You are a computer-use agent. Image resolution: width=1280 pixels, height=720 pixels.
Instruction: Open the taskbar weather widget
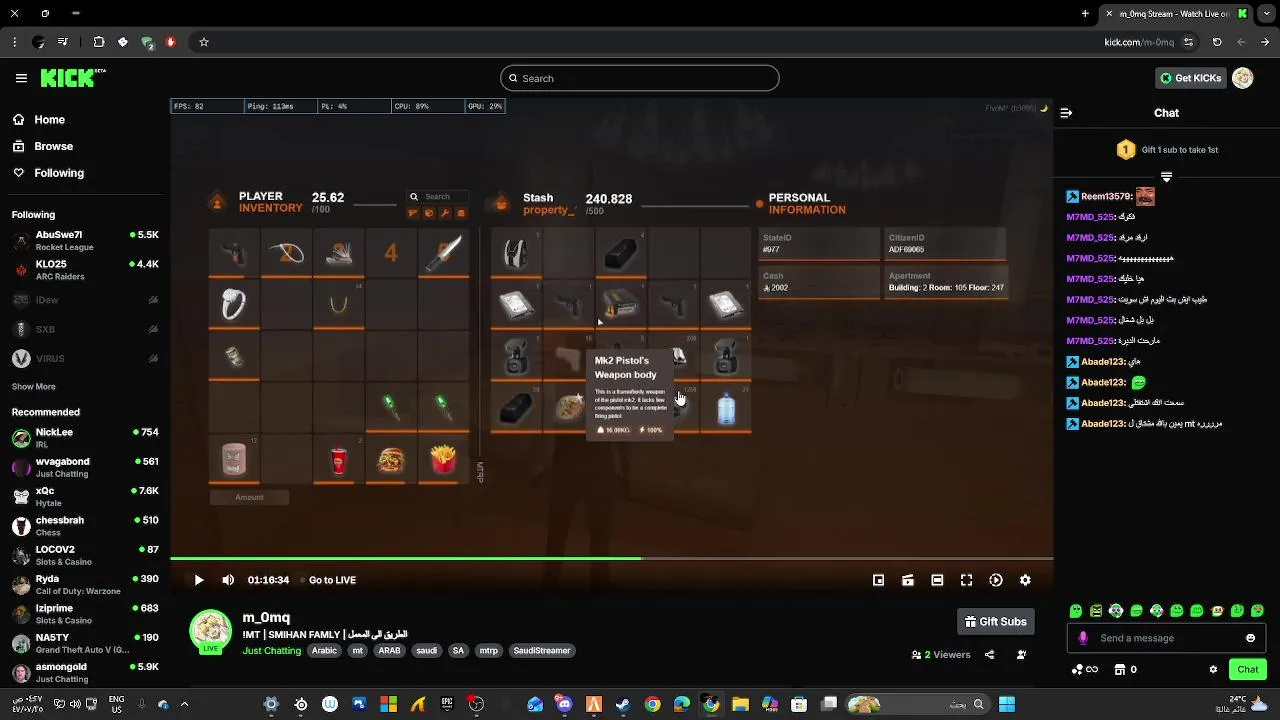coord(1243,704)
